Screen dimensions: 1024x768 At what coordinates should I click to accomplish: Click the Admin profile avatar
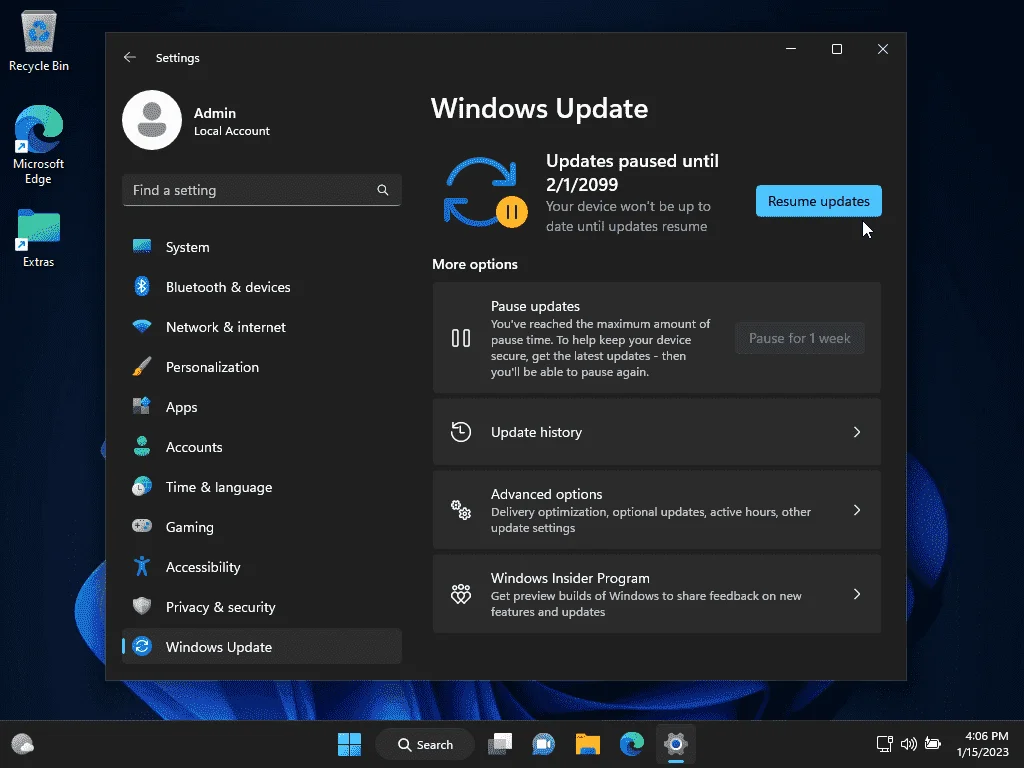coord(152,120)
